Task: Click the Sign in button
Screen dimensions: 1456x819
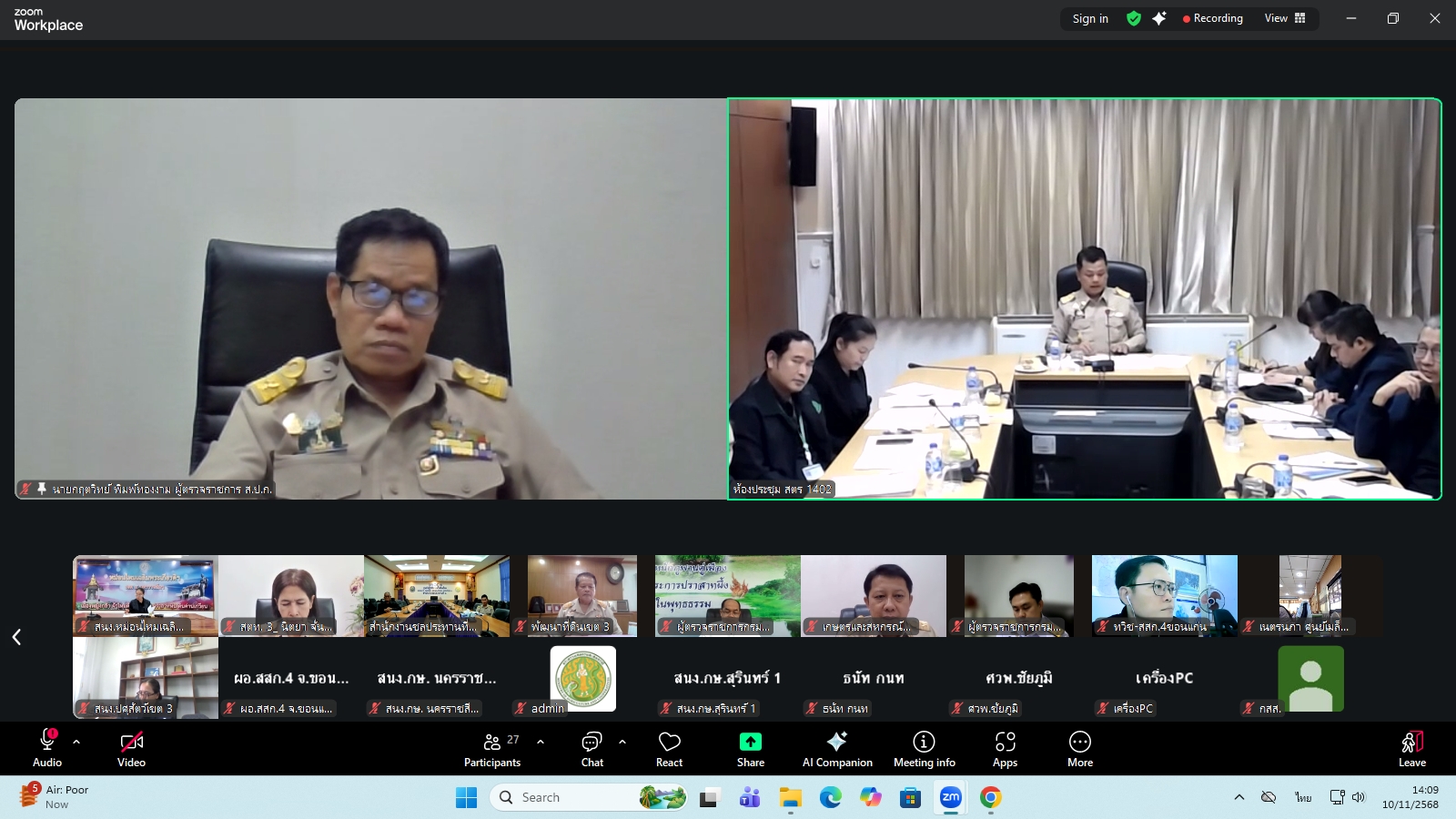Action: tap(1089, 18)
